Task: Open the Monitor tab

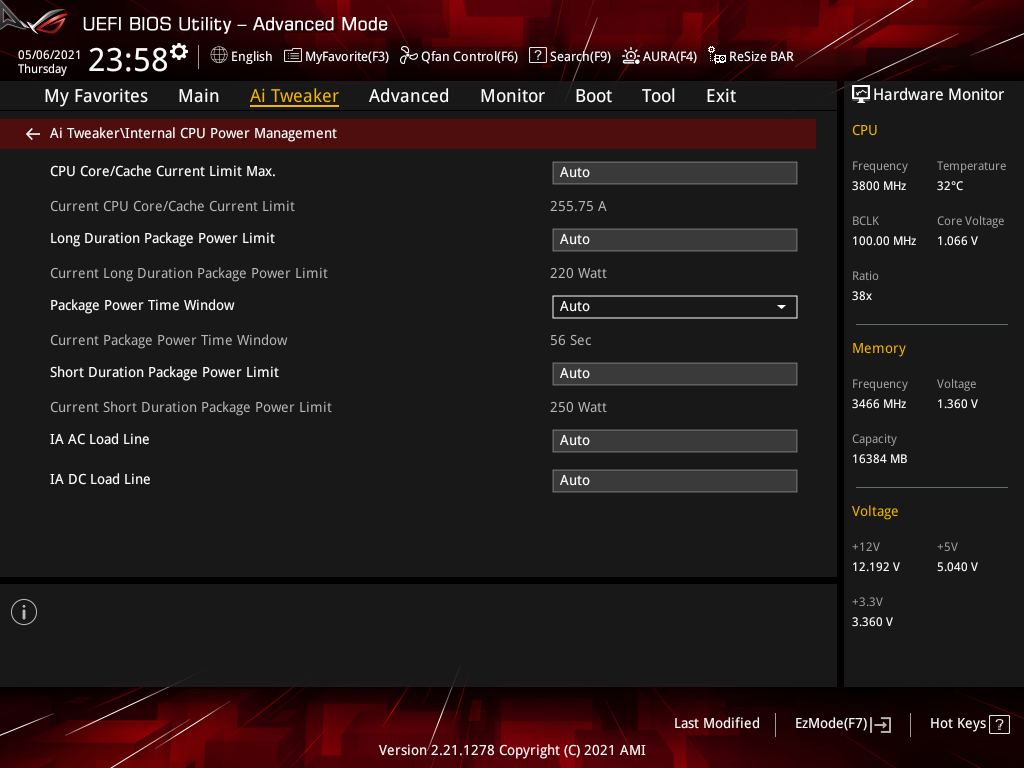Action: (x=513, y=96)
